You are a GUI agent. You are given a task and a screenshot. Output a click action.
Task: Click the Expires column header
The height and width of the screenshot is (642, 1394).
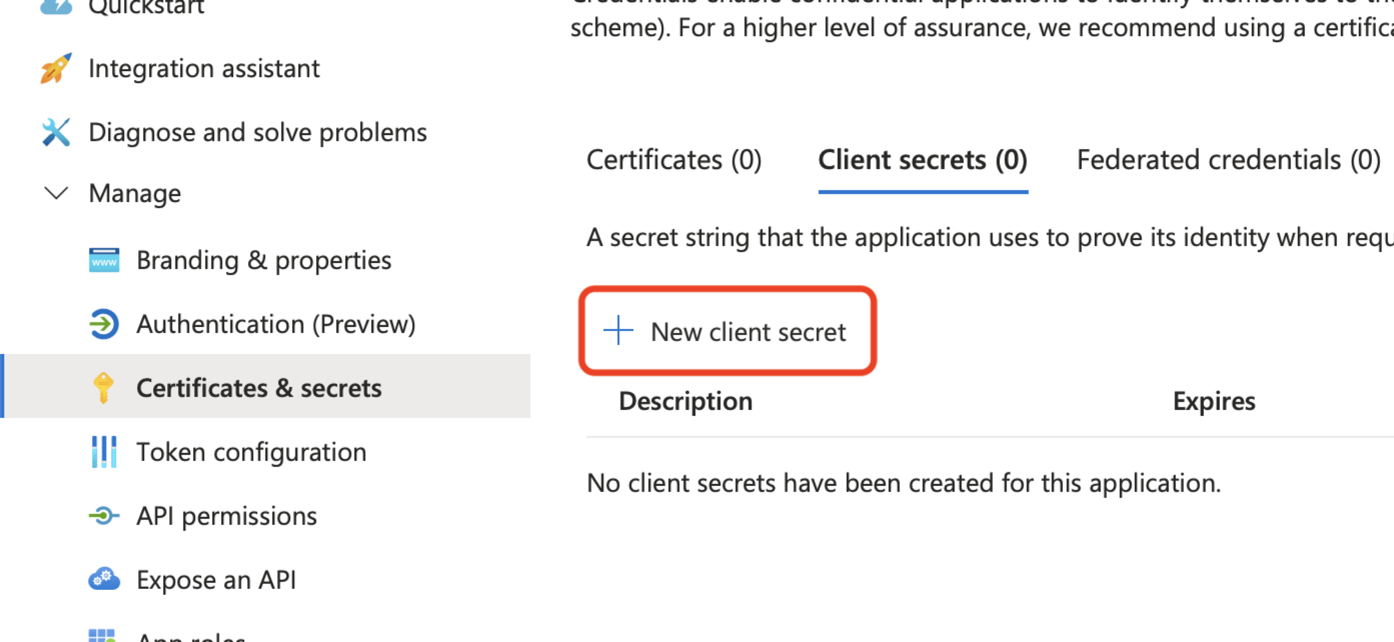[1213, 400]
